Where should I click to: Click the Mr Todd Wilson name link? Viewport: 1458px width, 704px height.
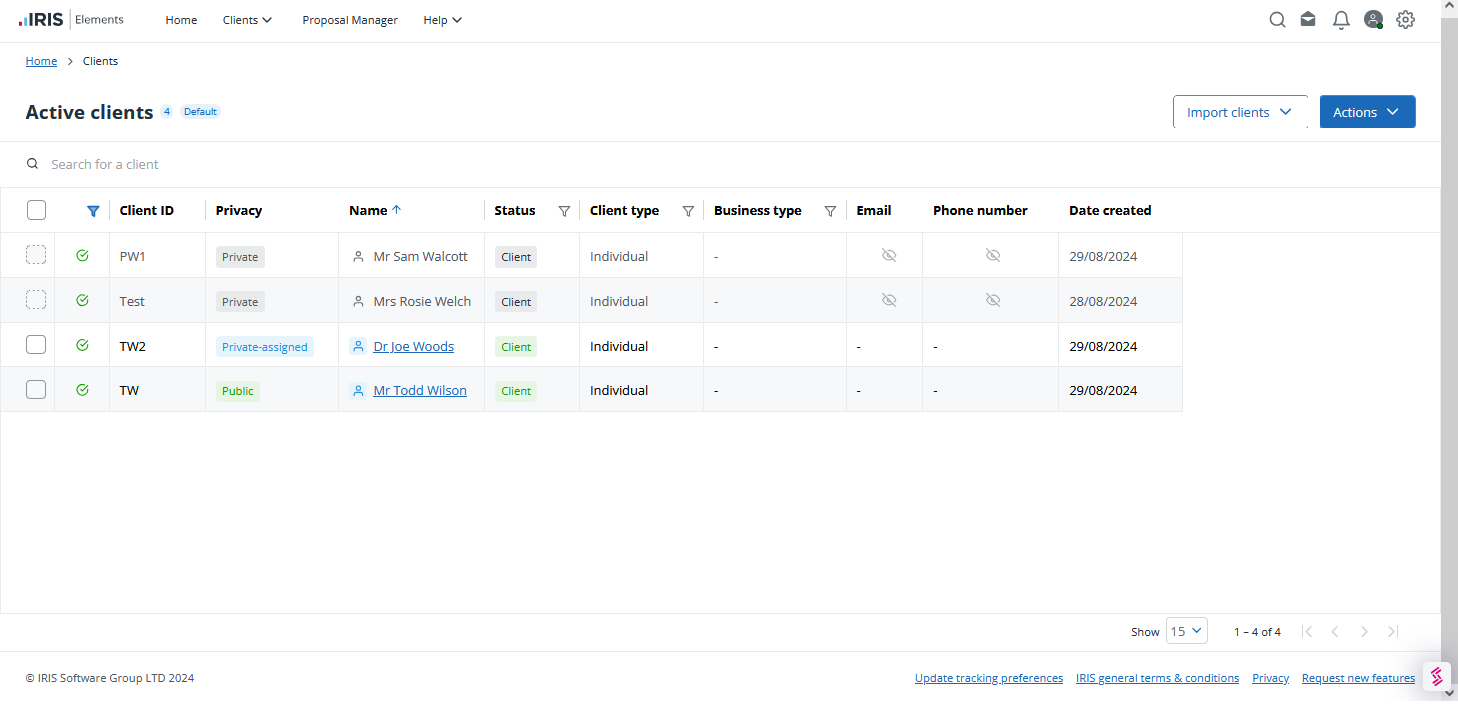[x=420, y=391]
